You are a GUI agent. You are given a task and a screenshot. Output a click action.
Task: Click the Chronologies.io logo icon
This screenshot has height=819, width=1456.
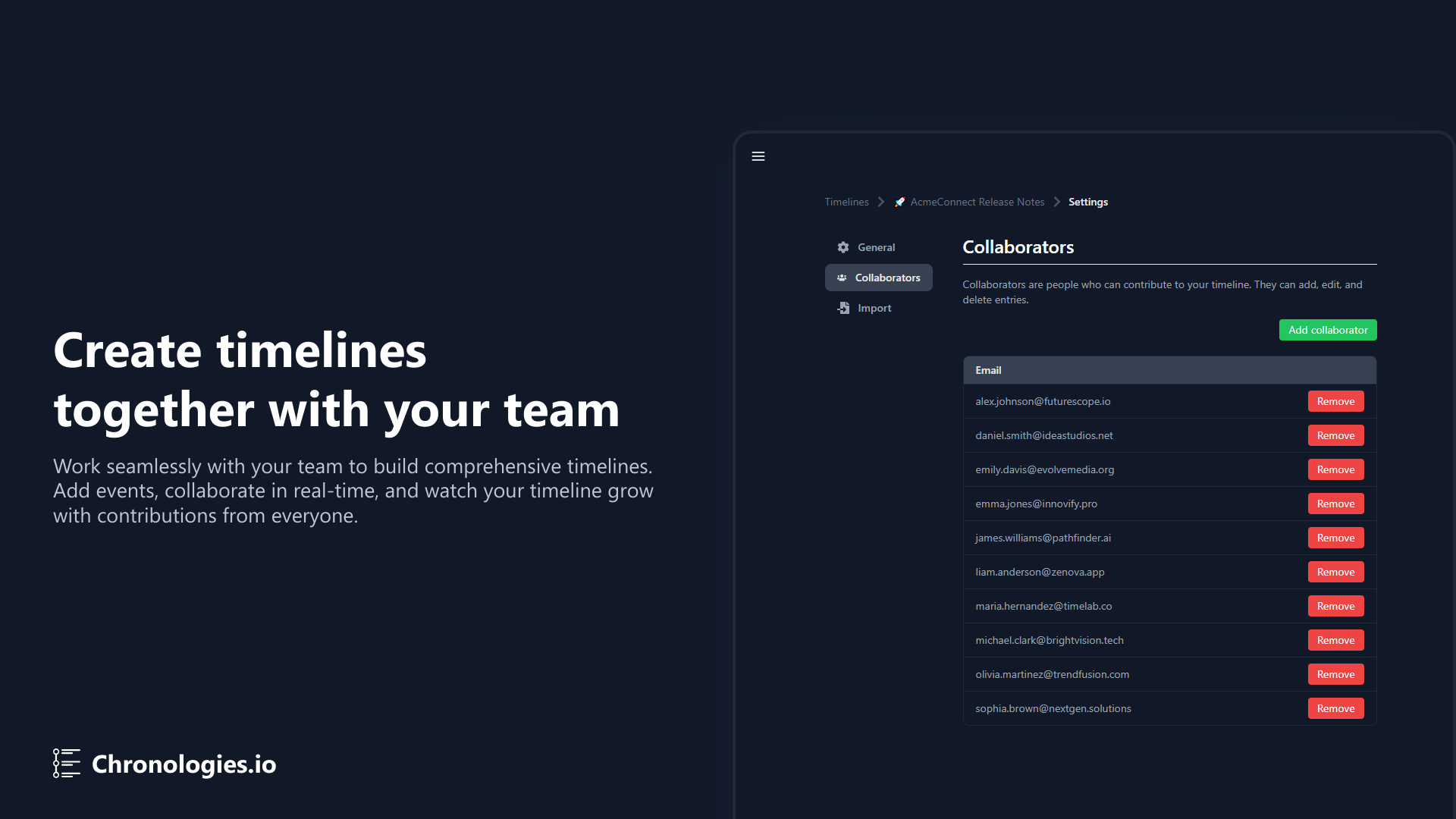coord(67,764)
